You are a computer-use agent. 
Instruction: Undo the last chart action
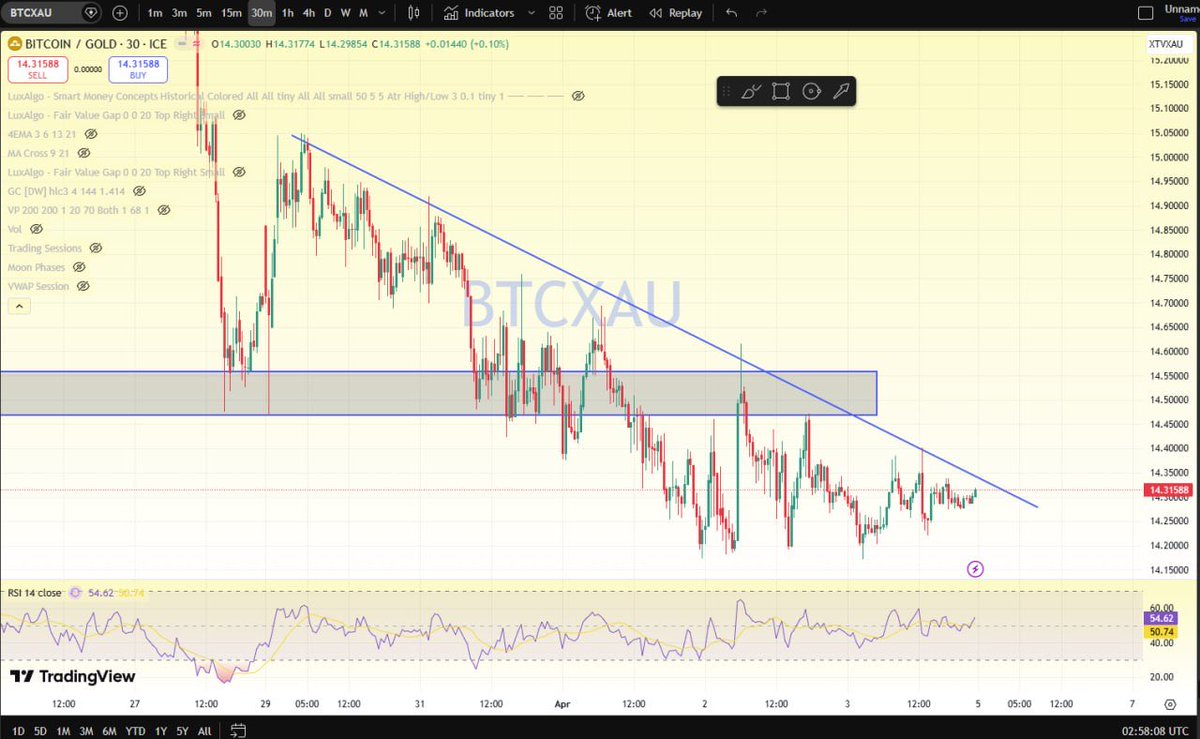coord(732,13)
